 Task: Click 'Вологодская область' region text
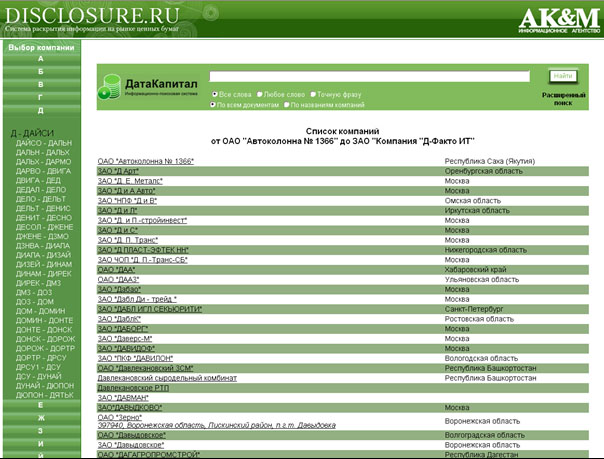click(482, 358)
